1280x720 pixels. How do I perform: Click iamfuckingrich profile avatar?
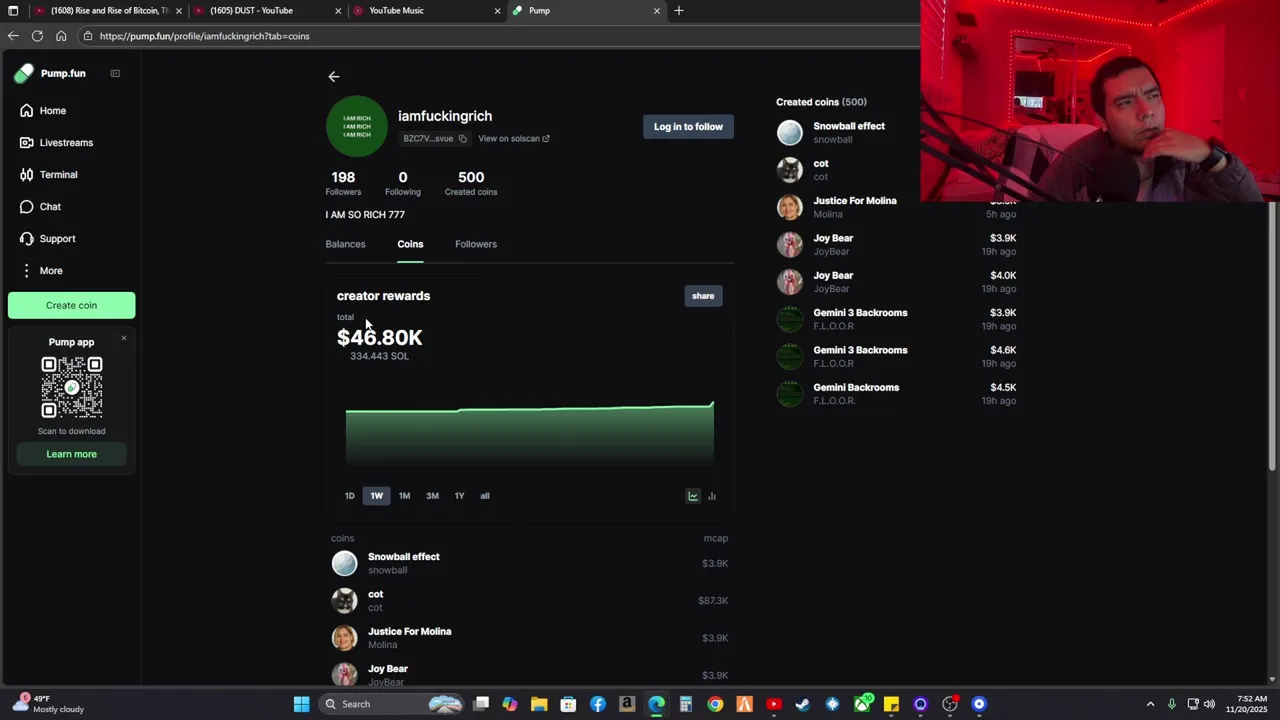tap(356, 126)
